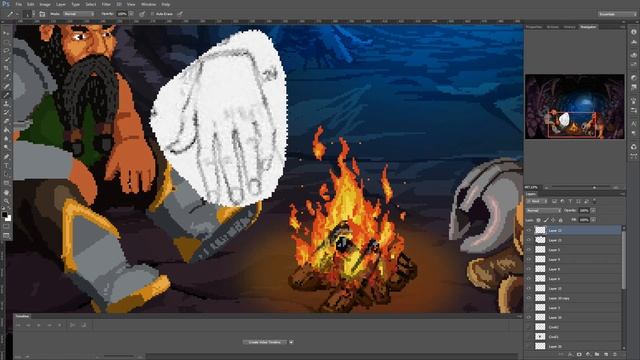Open the Opacity slider arrow in options bar

(x=131, y=14)
